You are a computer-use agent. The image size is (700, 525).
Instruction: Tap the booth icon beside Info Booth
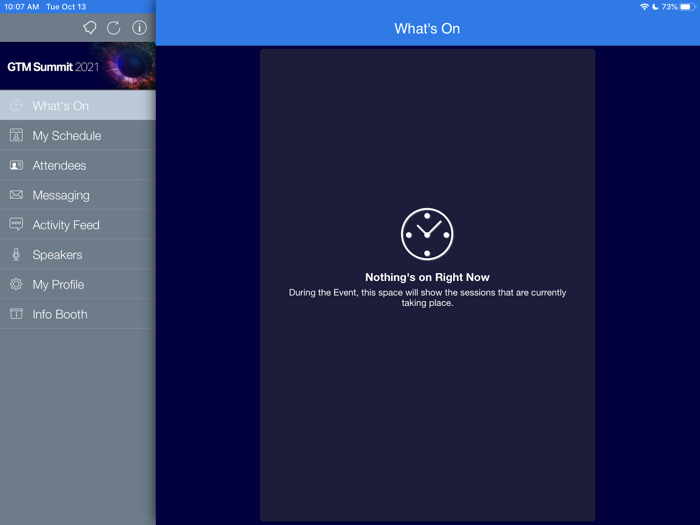click(x=16, y=314)
